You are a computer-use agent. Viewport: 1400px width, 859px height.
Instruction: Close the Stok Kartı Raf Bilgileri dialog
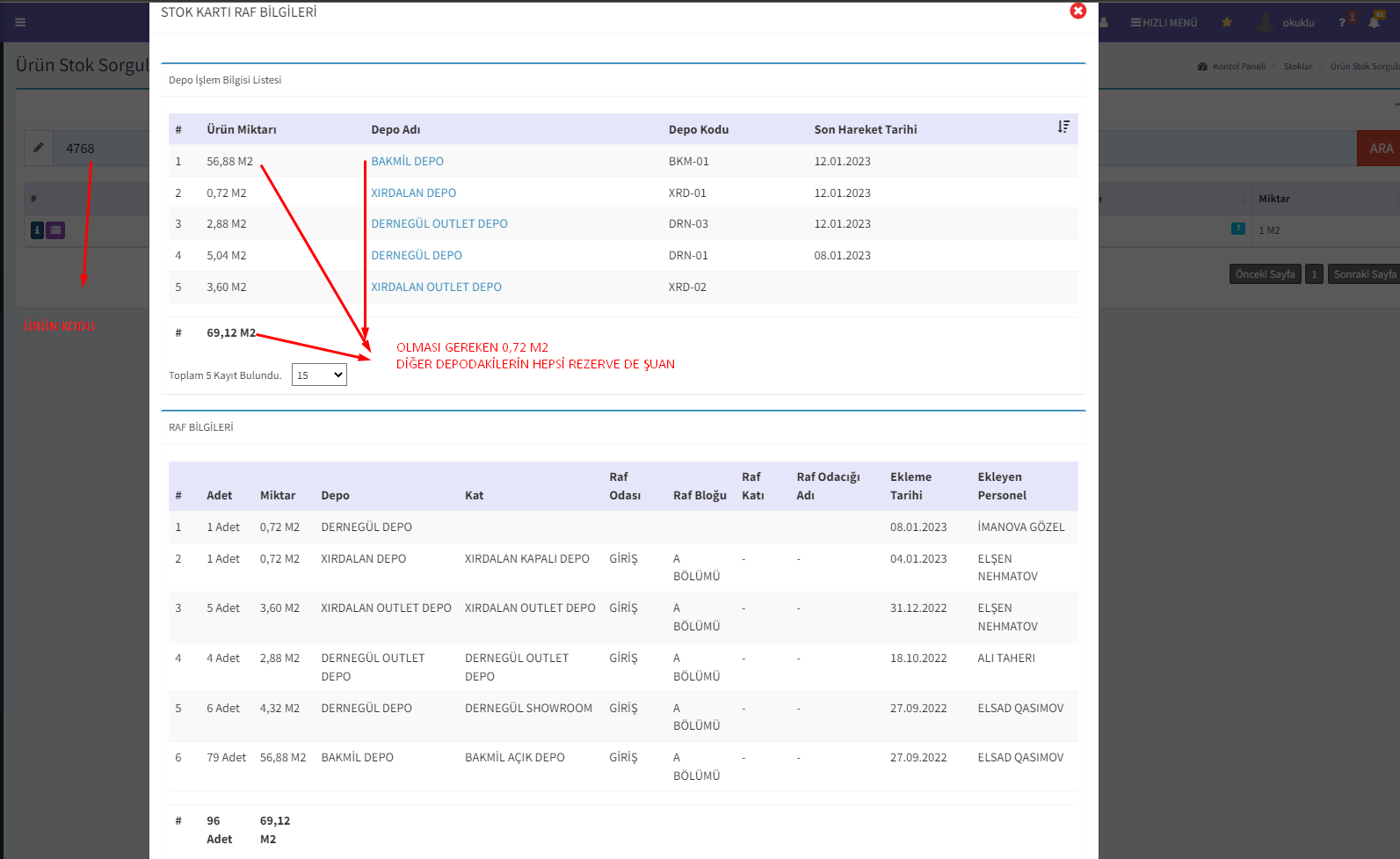coord(1077,11)
